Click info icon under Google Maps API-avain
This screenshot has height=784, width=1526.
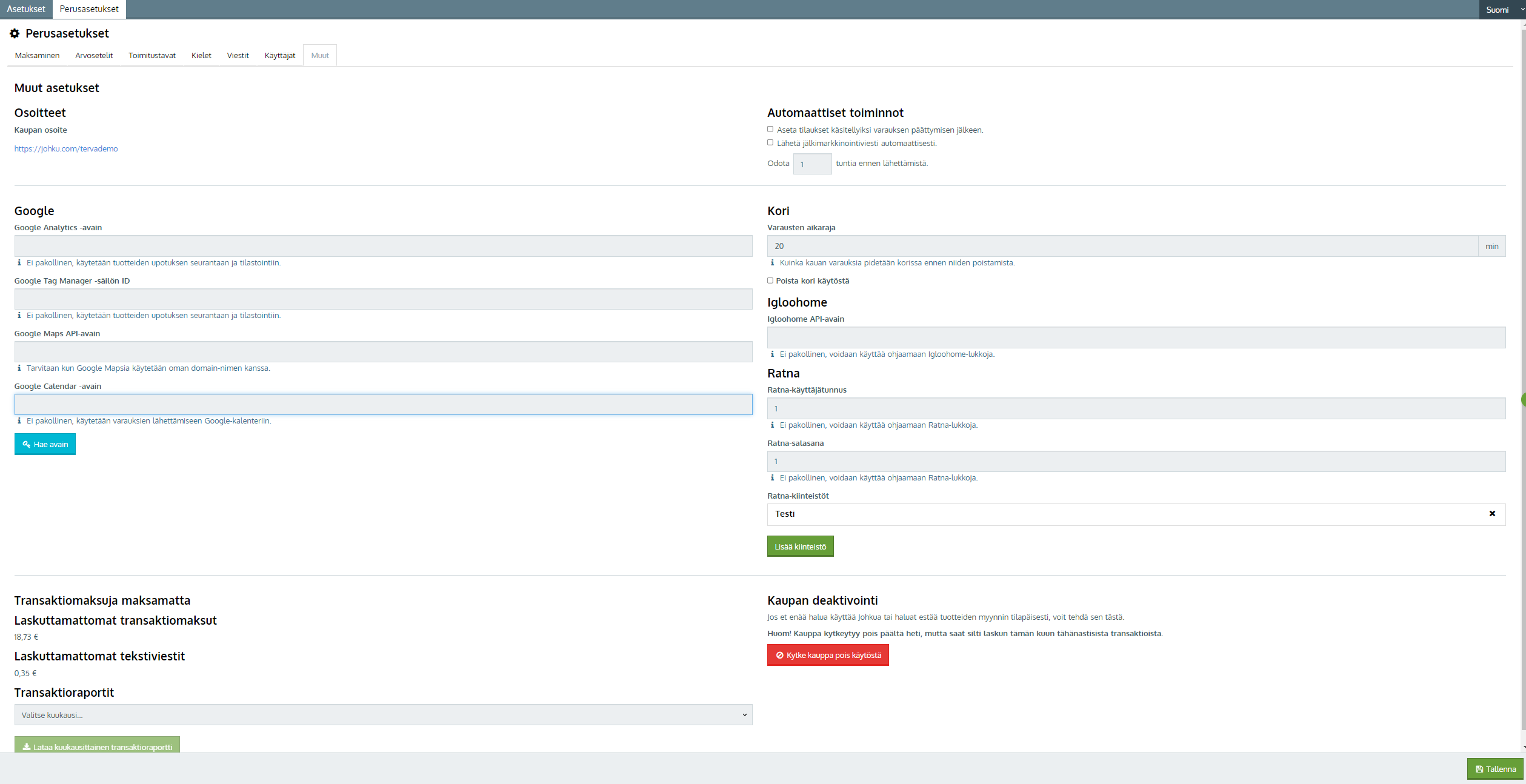tap(19, 368)
